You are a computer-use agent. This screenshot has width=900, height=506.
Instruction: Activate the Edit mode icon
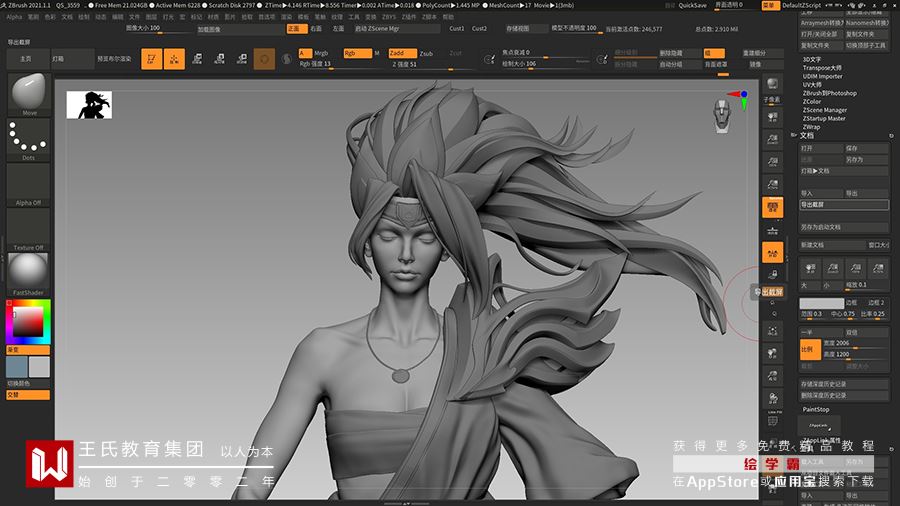point(151,60)
